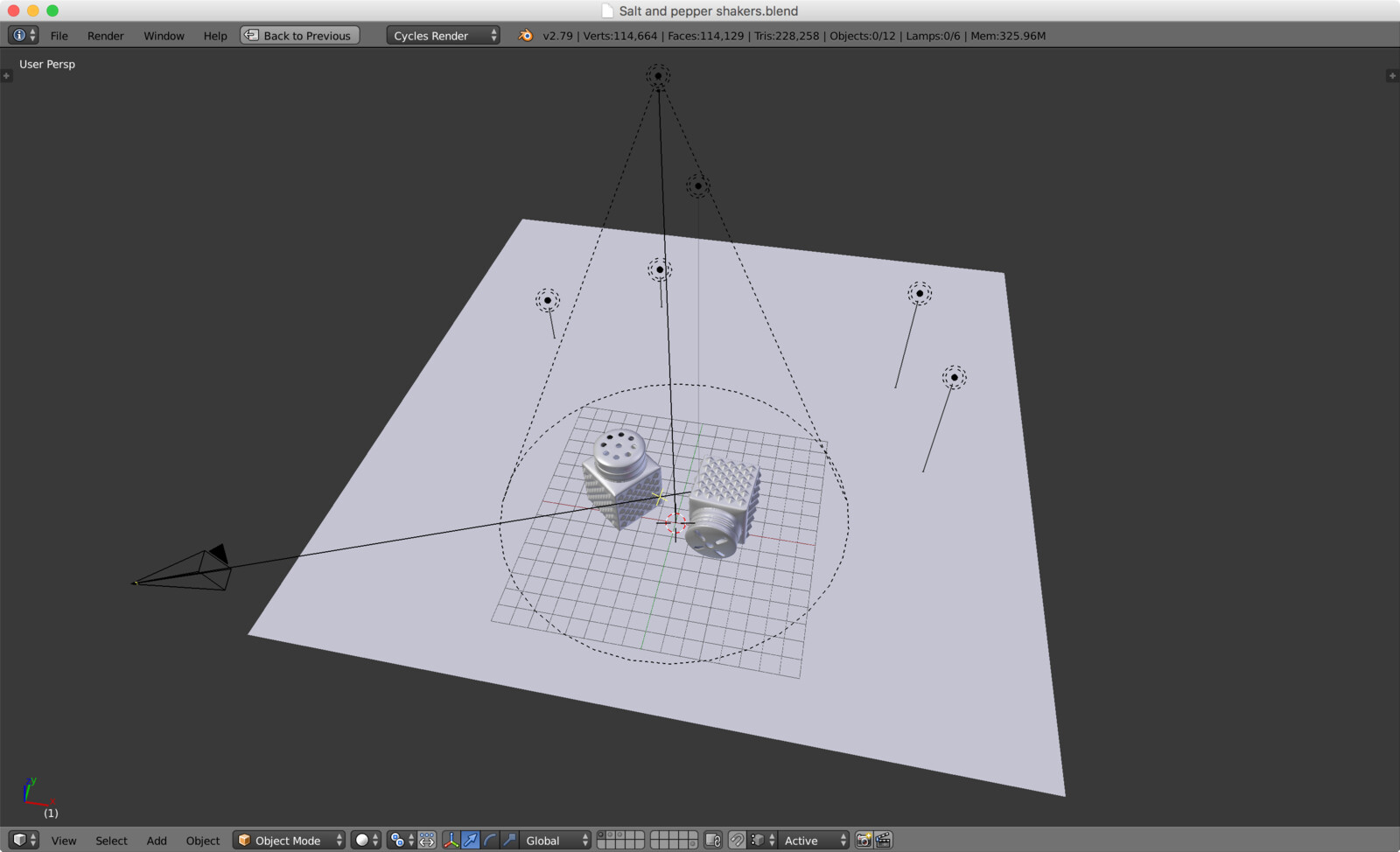This screenshot has width=1400, height=852.
Task: Toggle lock layers to scene button
Action: tap(713, 840)
